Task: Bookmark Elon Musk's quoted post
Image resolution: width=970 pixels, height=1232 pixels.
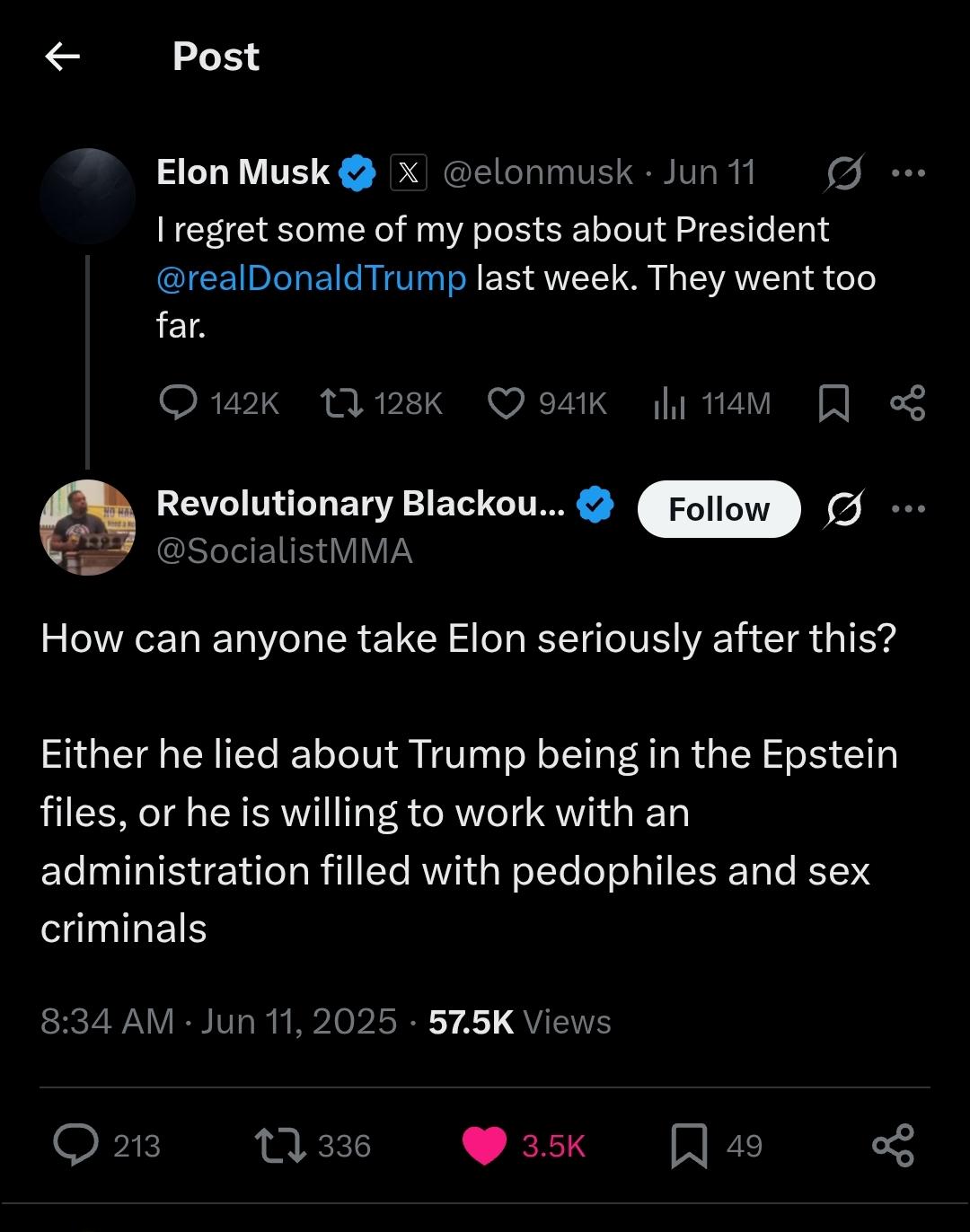Action: (x=834, y=403)
